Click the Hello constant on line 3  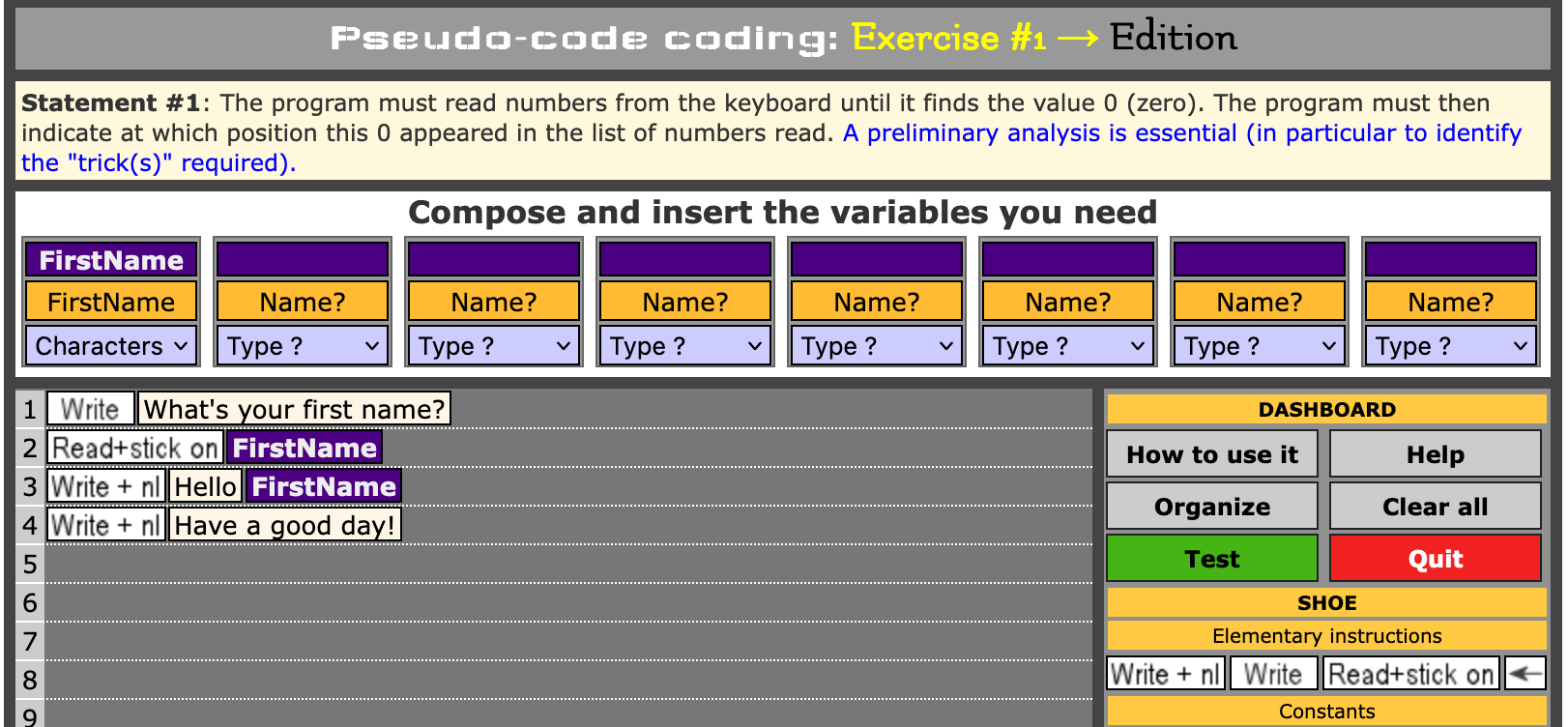point(205,486)
